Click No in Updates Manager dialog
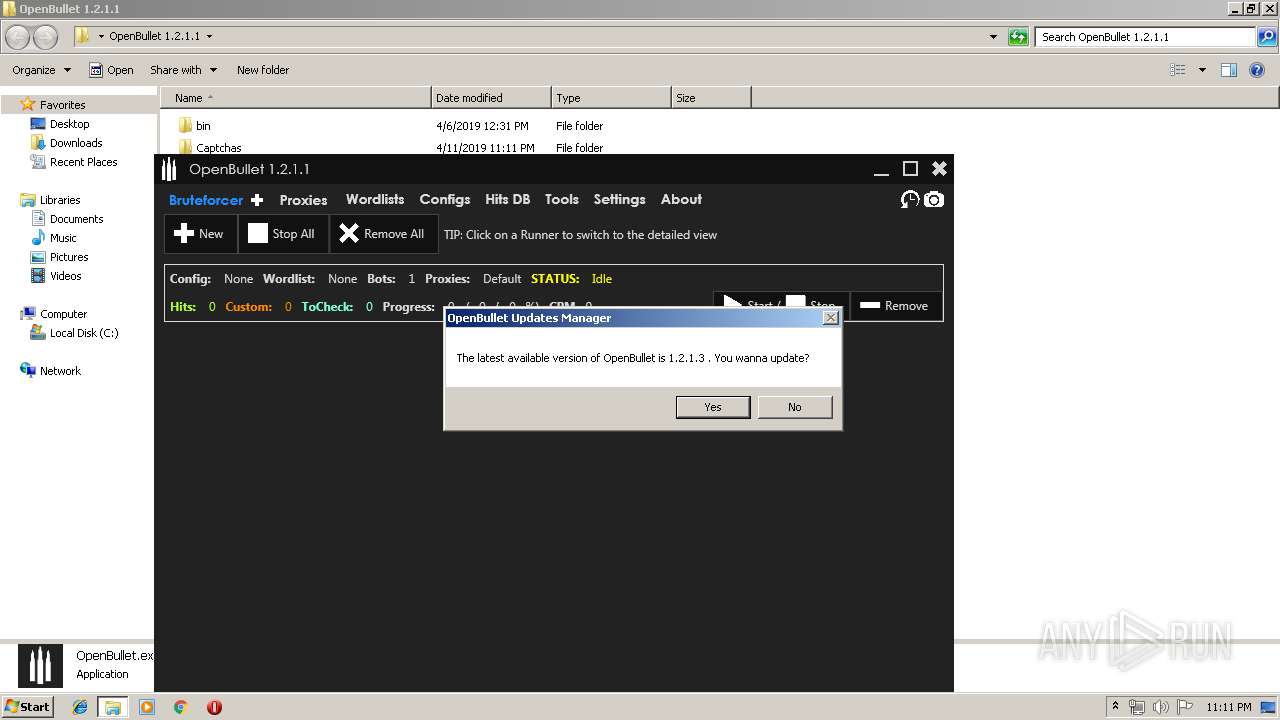The width and height of the screenshot is (1280, 720). pyautogui.click(x=795, y=407)
